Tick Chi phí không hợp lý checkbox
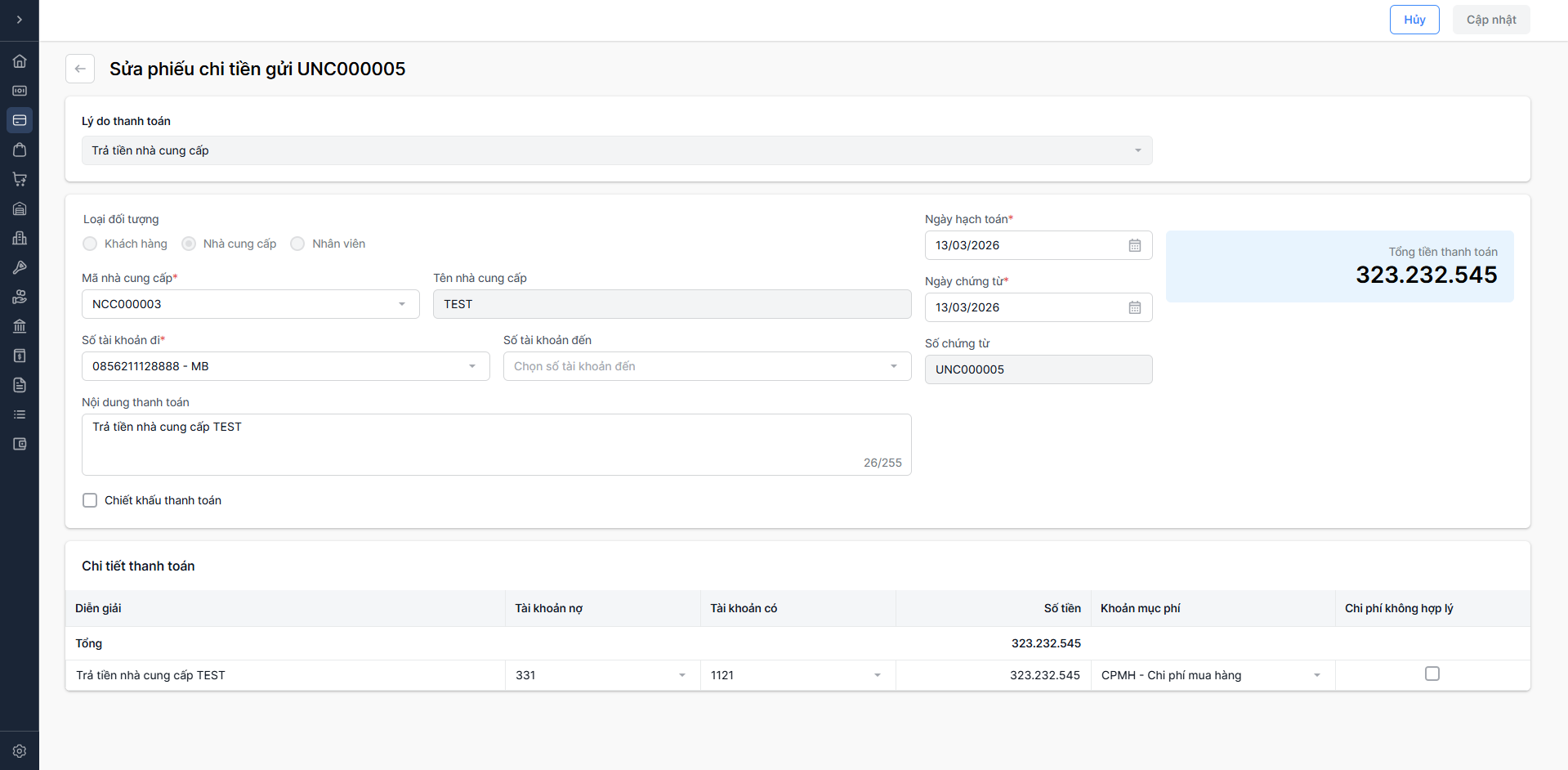 click(x=1432, y=674)
